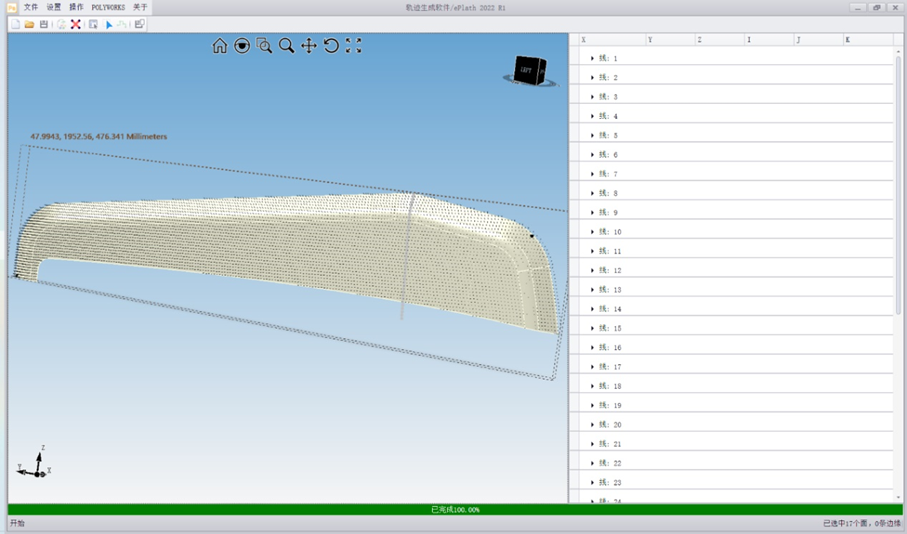This screenshot has height=534, width=907.
Task: Open the POLYWORKS menu
Action: tap(108, 7)
